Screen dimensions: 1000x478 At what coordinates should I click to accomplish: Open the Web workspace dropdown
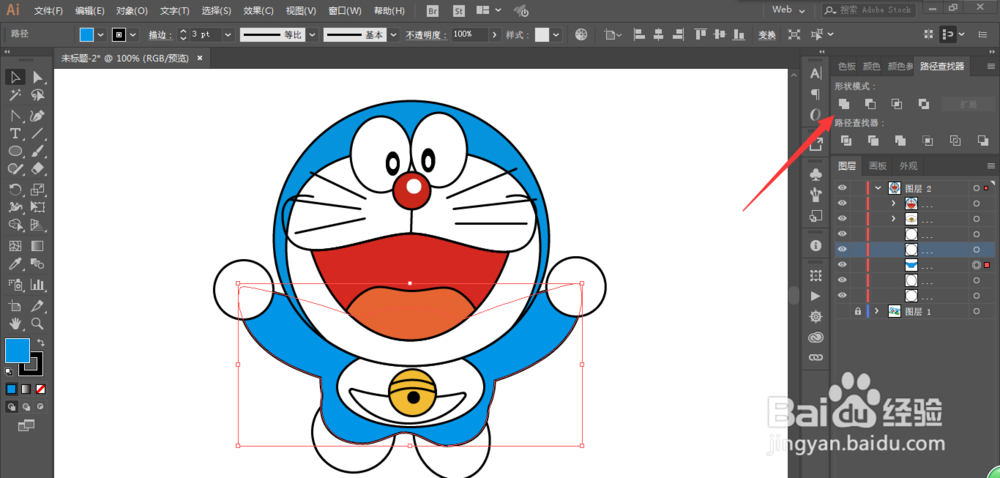click(789, 10)
